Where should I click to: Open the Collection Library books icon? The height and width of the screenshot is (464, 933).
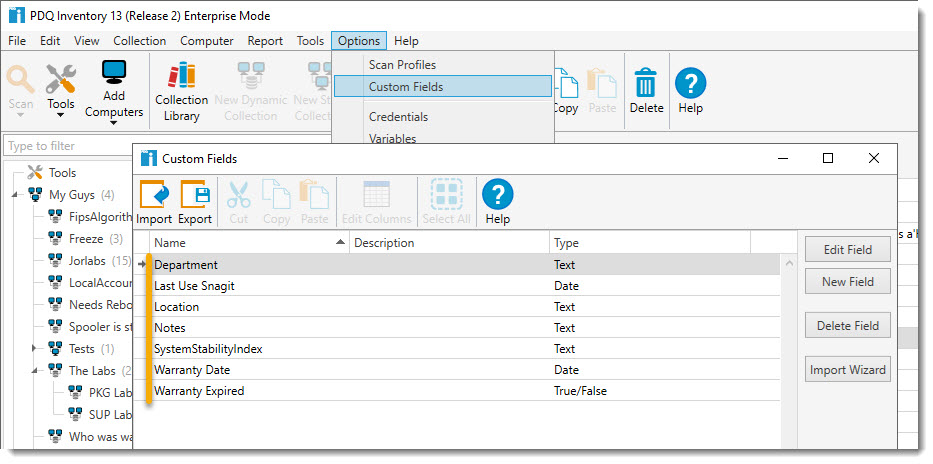pyautogui.click(x=181, y=76)
